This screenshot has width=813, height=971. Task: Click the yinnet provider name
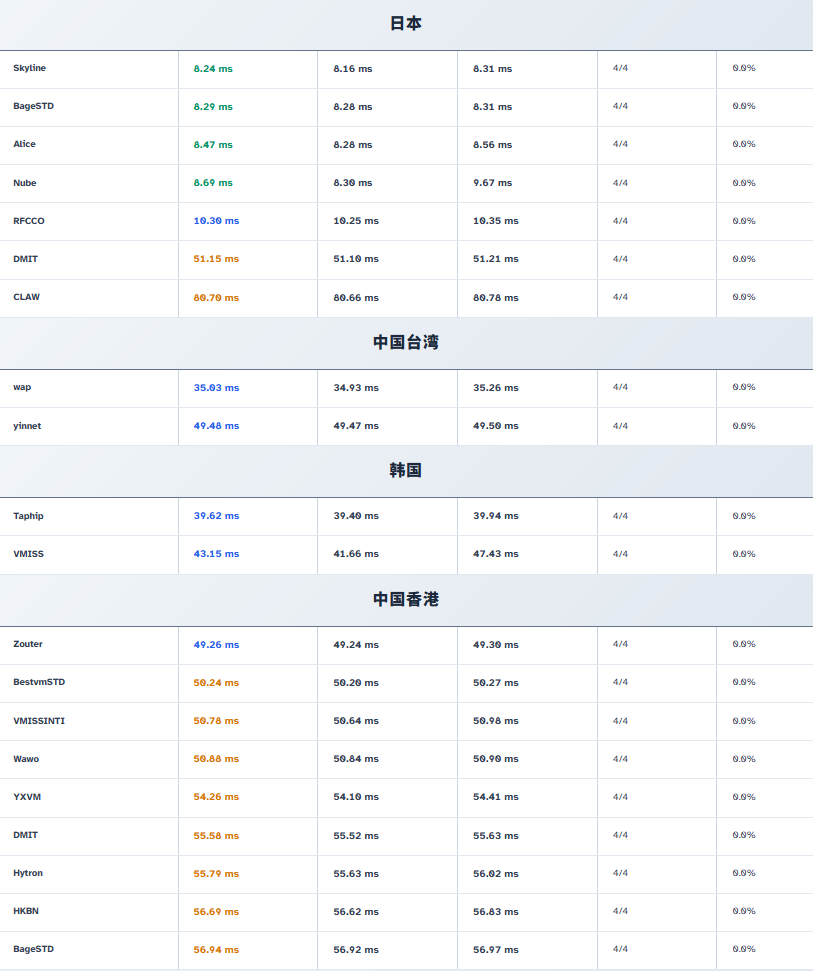coord(27,426)
